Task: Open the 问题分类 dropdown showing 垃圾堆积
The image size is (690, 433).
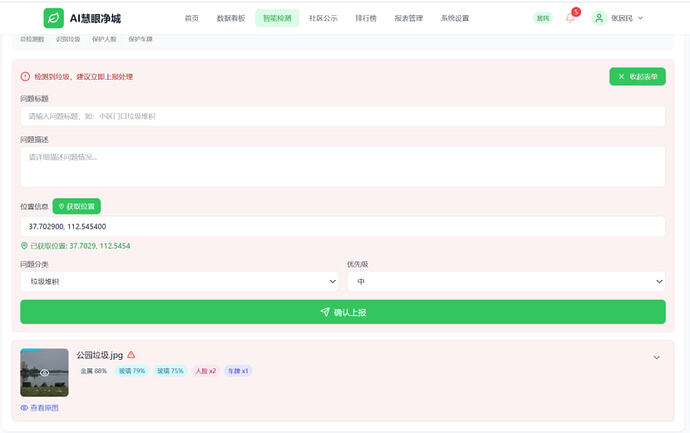Action: pos(180,281)
